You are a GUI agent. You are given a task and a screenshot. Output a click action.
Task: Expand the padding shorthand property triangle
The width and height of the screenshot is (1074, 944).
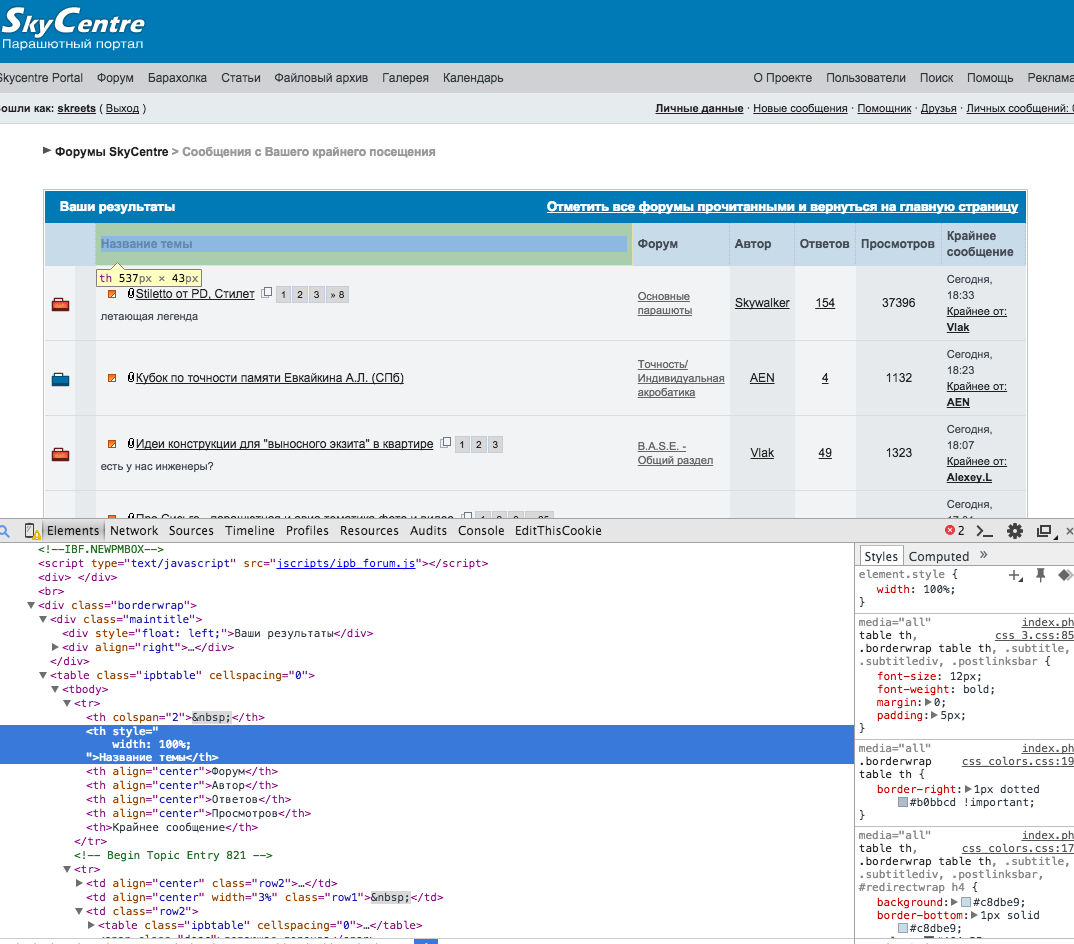pyautogui.click(x=934, y=715)
